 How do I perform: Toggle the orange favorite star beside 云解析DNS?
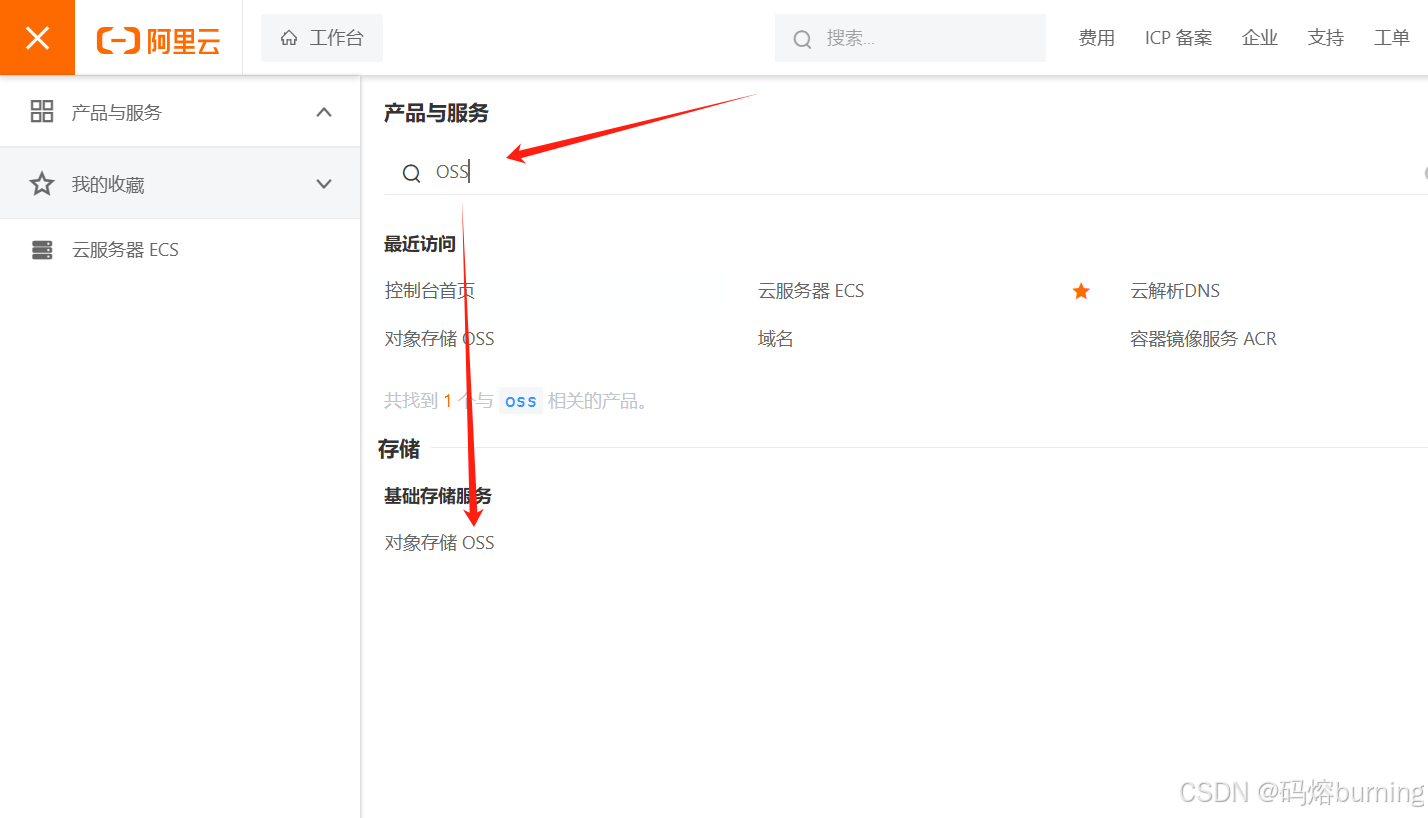point(1081,291)
